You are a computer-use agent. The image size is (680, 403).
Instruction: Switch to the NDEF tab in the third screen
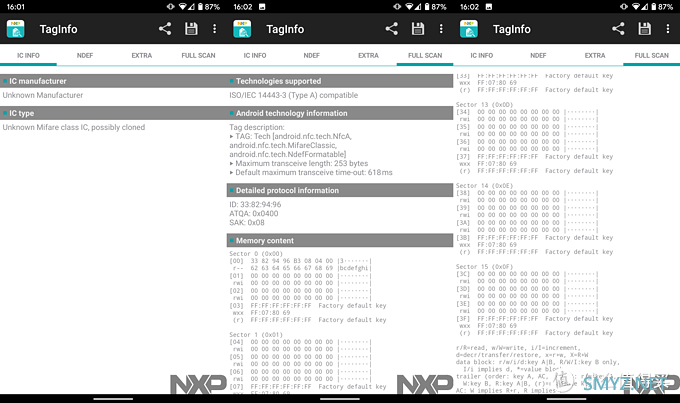click(538, 56)
